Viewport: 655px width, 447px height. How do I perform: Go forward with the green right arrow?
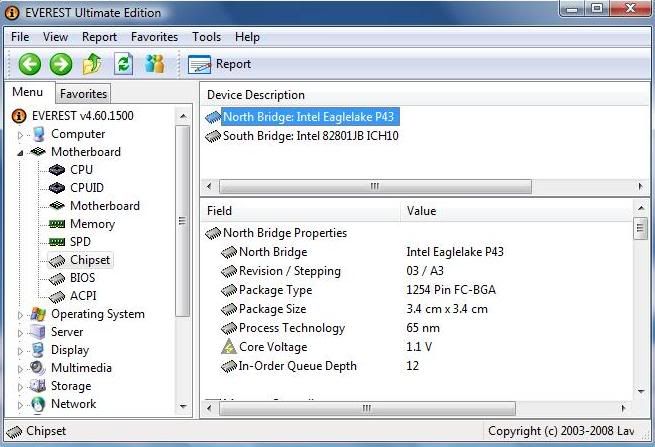[61, 64]
